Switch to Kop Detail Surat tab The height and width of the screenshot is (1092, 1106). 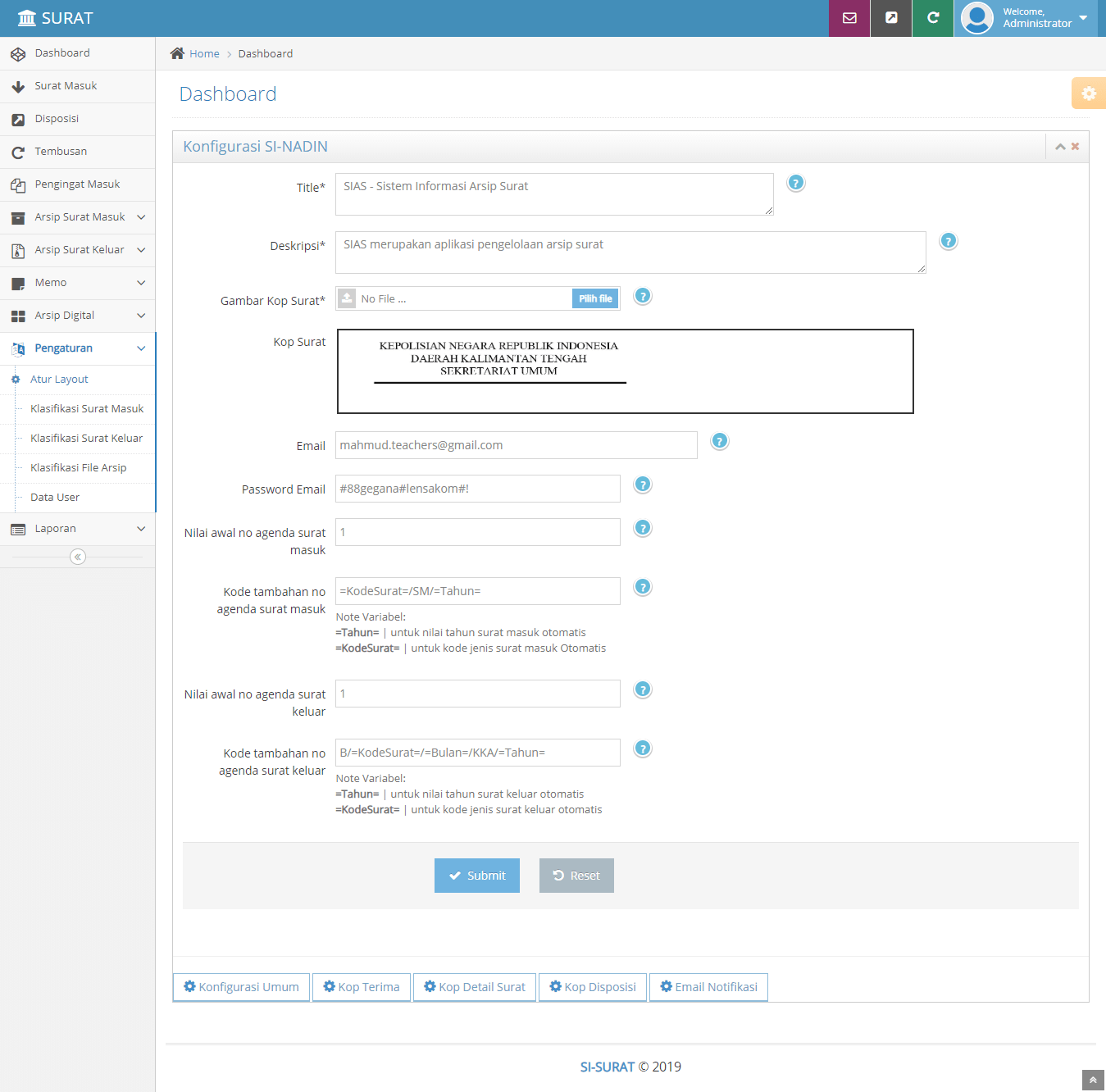coord(475,987)
